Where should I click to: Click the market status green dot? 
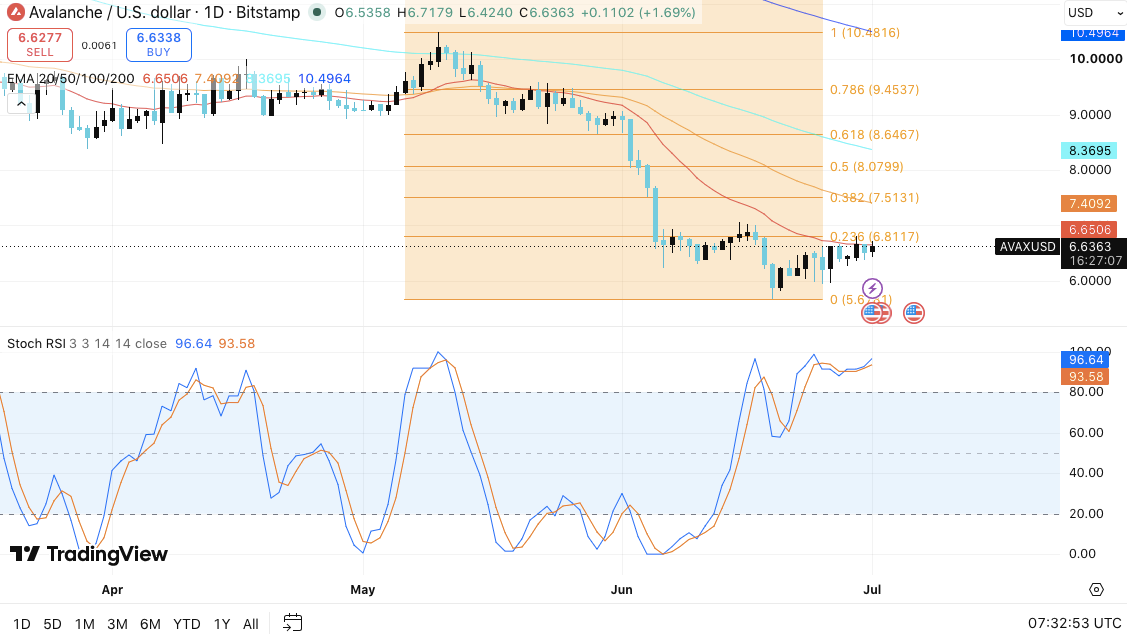pyautogui.click(x=316, y=12)
